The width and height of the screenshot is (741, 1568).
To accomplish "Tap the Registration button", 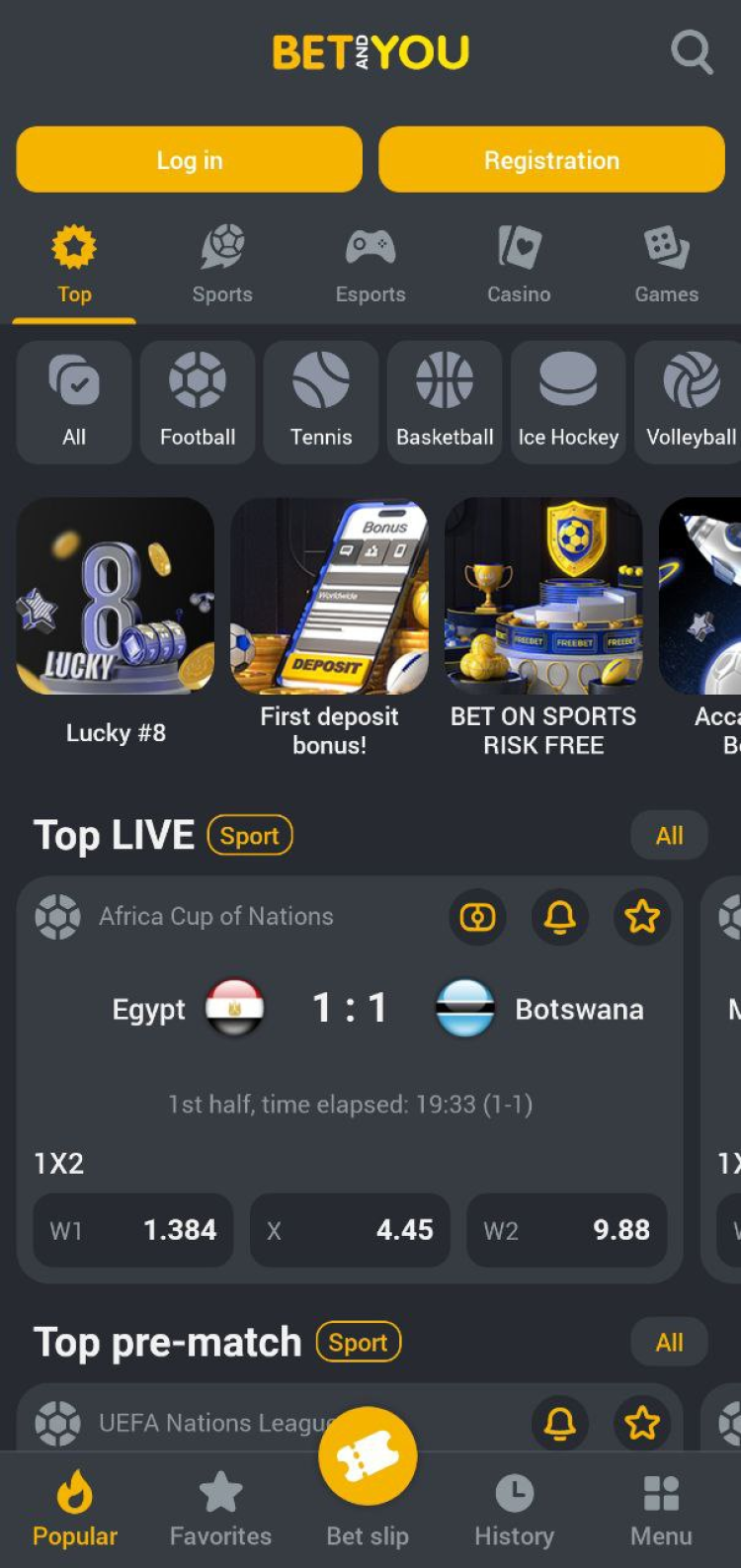I will click(x=551, y=159).
